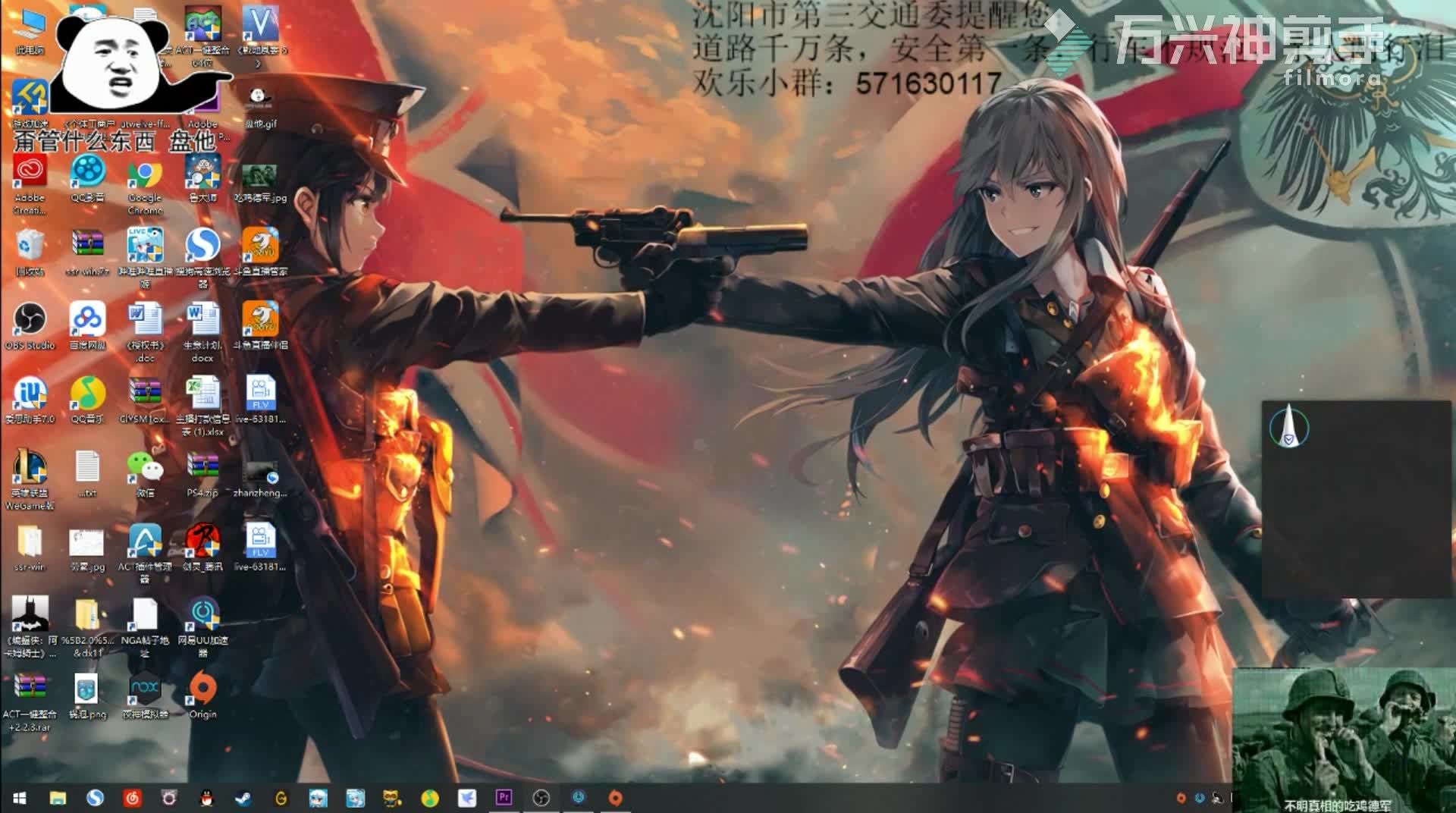Open the 爱思助手7.0 shortcut
This screenshot has width=1456, height=813.
click(30, 400)
